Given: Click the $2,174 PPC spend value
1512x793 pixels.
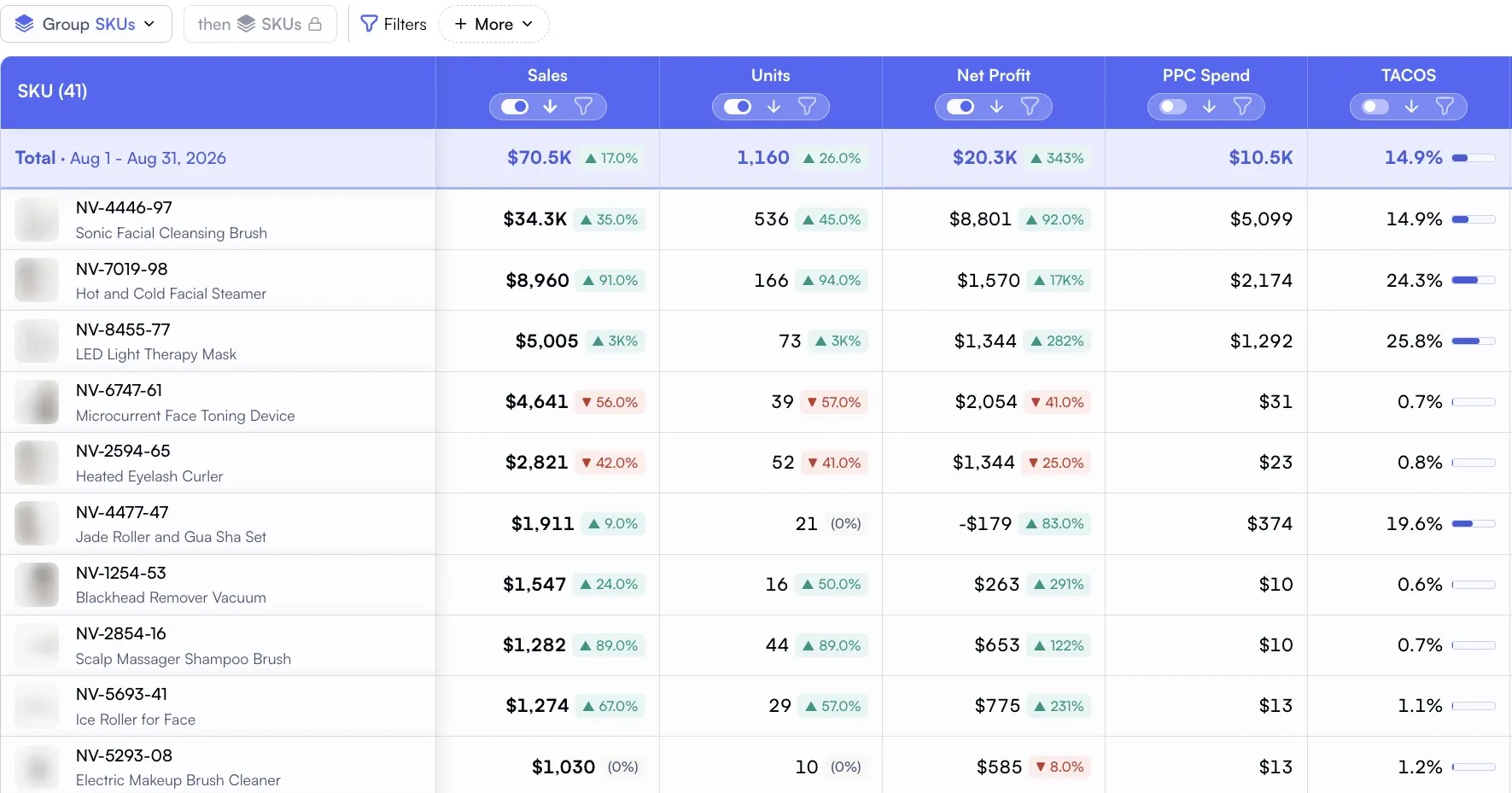Looking at the screenshot, I should pyautogui.click(x=1261, y=280).
